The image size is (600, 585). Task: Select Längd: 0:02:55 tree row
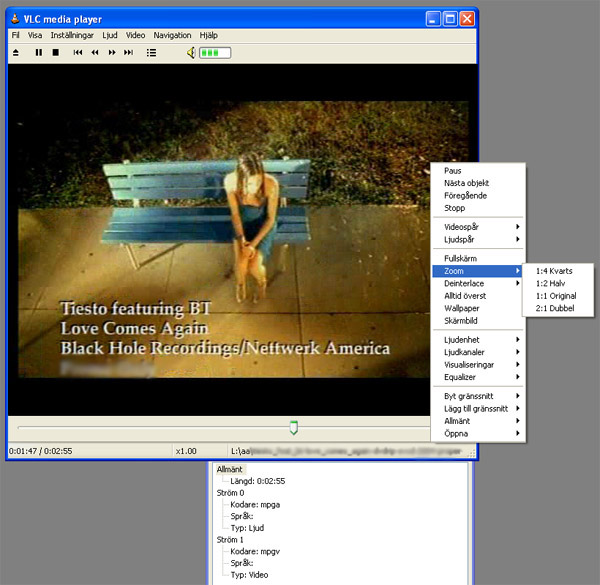coord(258,481)
